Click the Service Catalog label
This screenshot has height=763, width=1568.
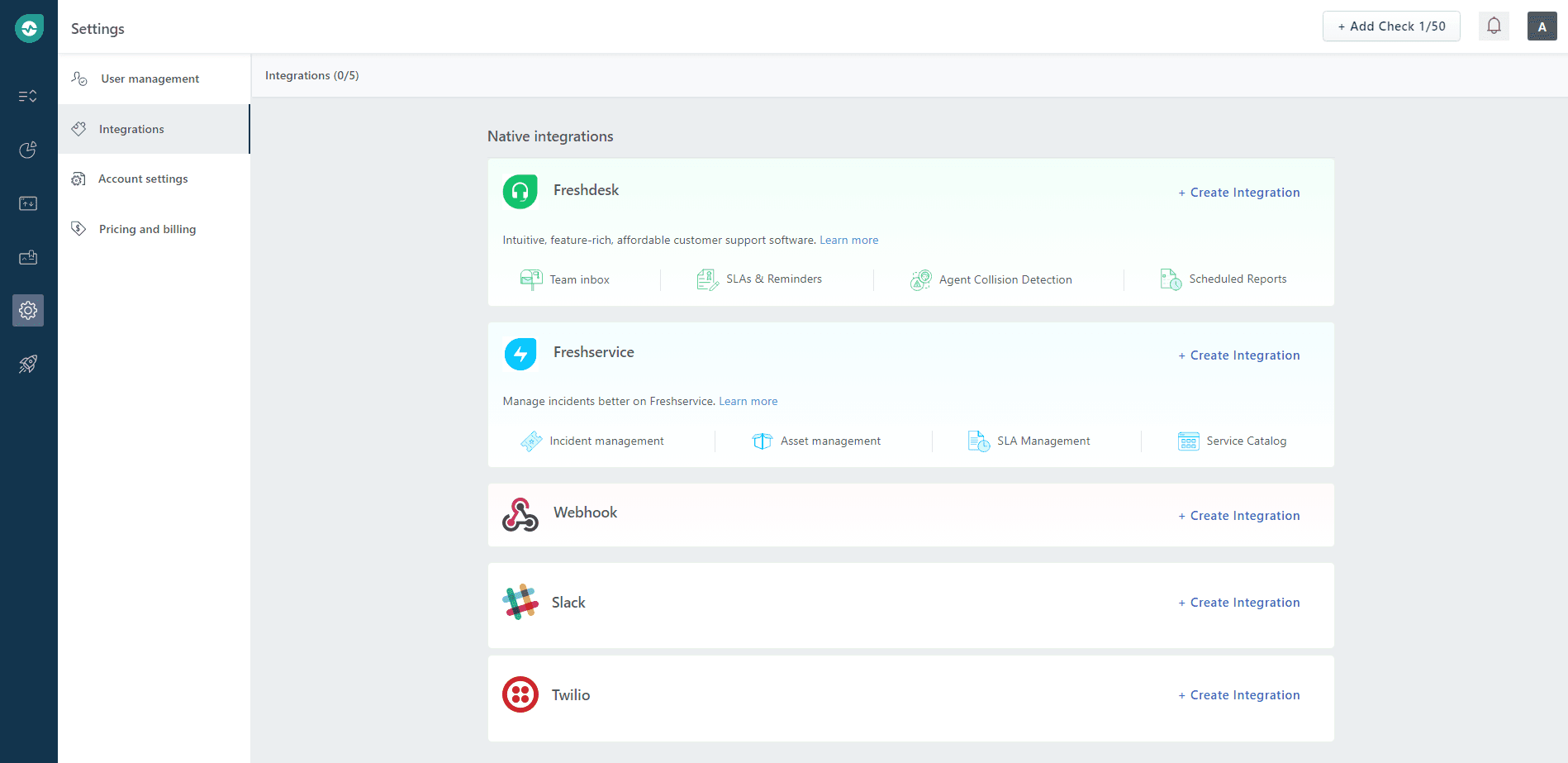[1246, 441]
